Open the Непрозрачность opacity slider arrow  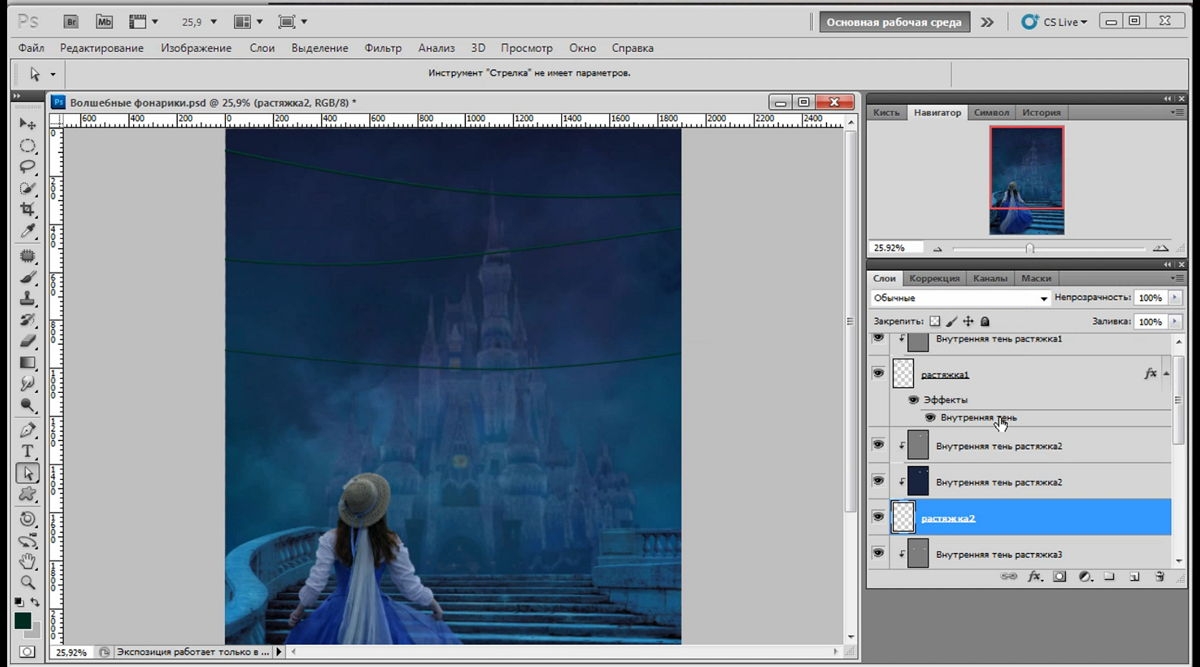(x=1174, y=298)
